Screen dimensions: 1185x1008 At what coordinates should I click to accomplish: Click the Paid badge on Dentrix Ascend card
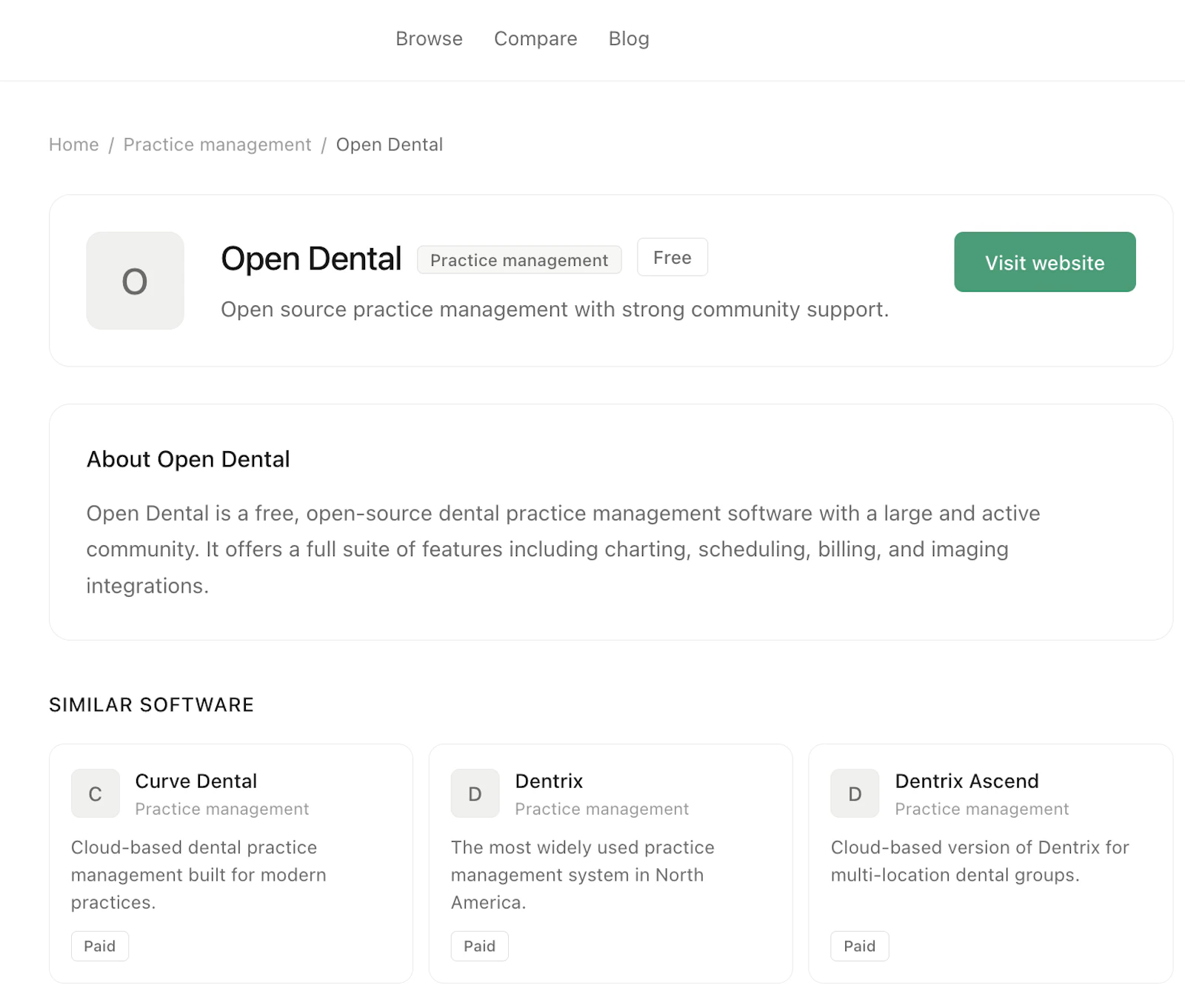coord(860,946)
